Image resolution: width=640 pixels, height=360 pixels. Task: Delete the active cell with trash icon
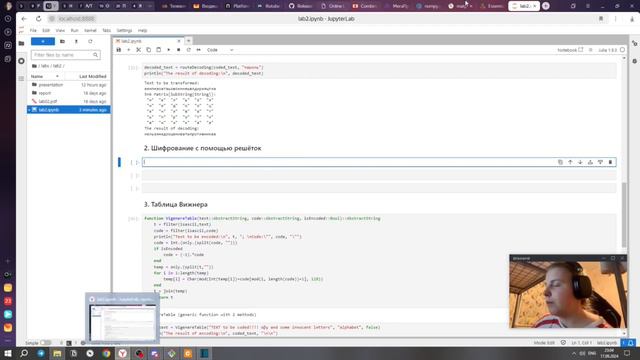[610, 162]
